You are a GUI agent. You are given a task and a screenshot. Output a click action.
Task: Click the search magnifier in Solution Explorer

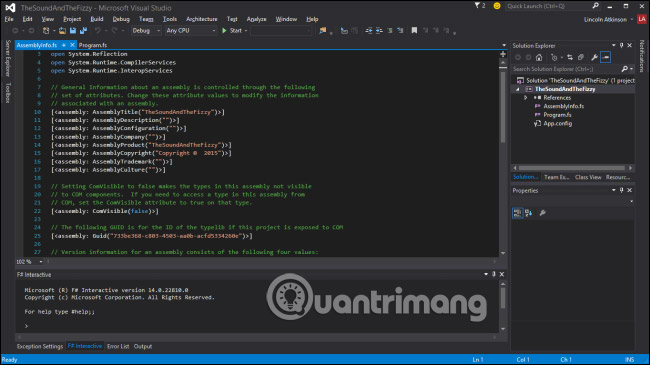pyautogui.click(x=625, y=69)
